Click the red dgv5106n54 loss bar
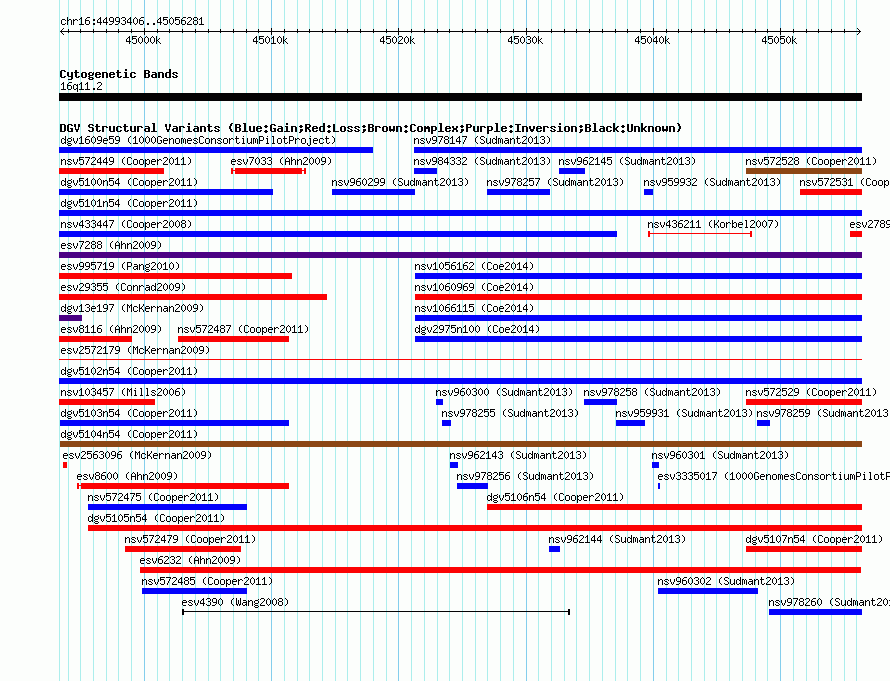This screenshot has width=890, height=681. (x=674, y=507)
